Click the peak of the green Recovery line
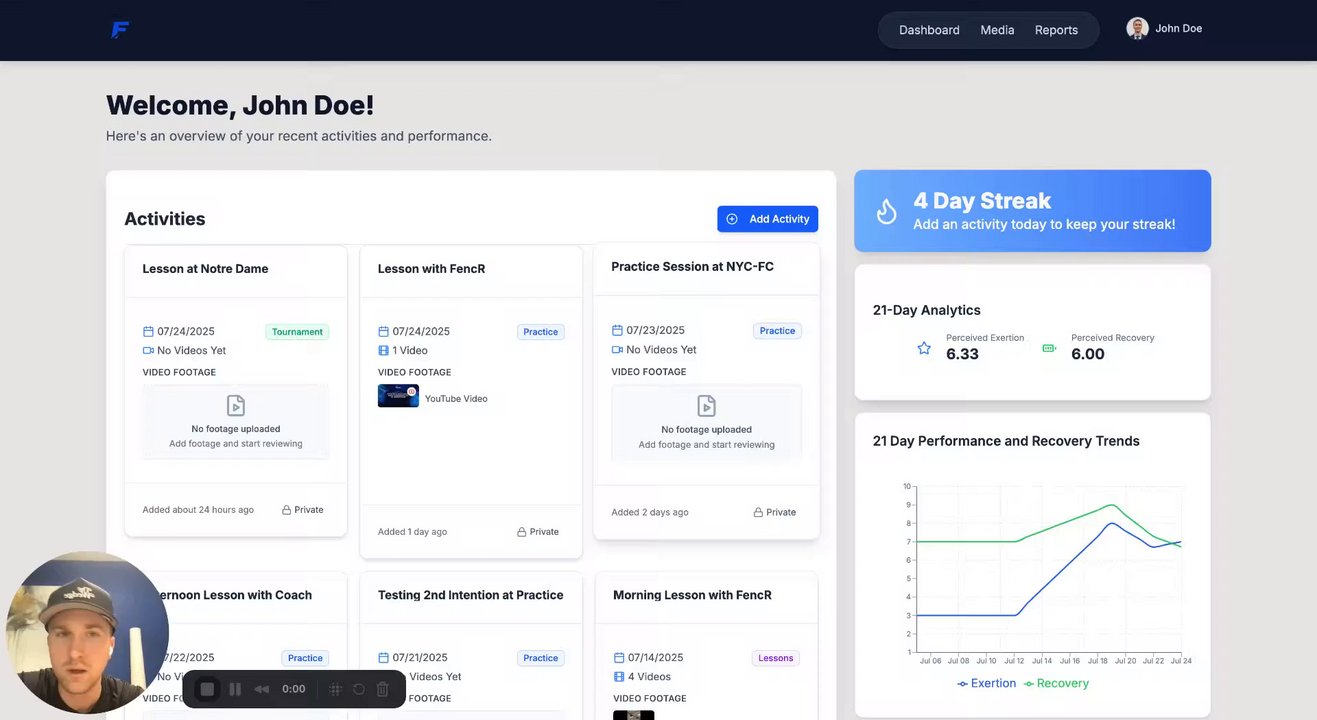The width and height of the screenshot is (1317, 720). tap(1111, 505)
